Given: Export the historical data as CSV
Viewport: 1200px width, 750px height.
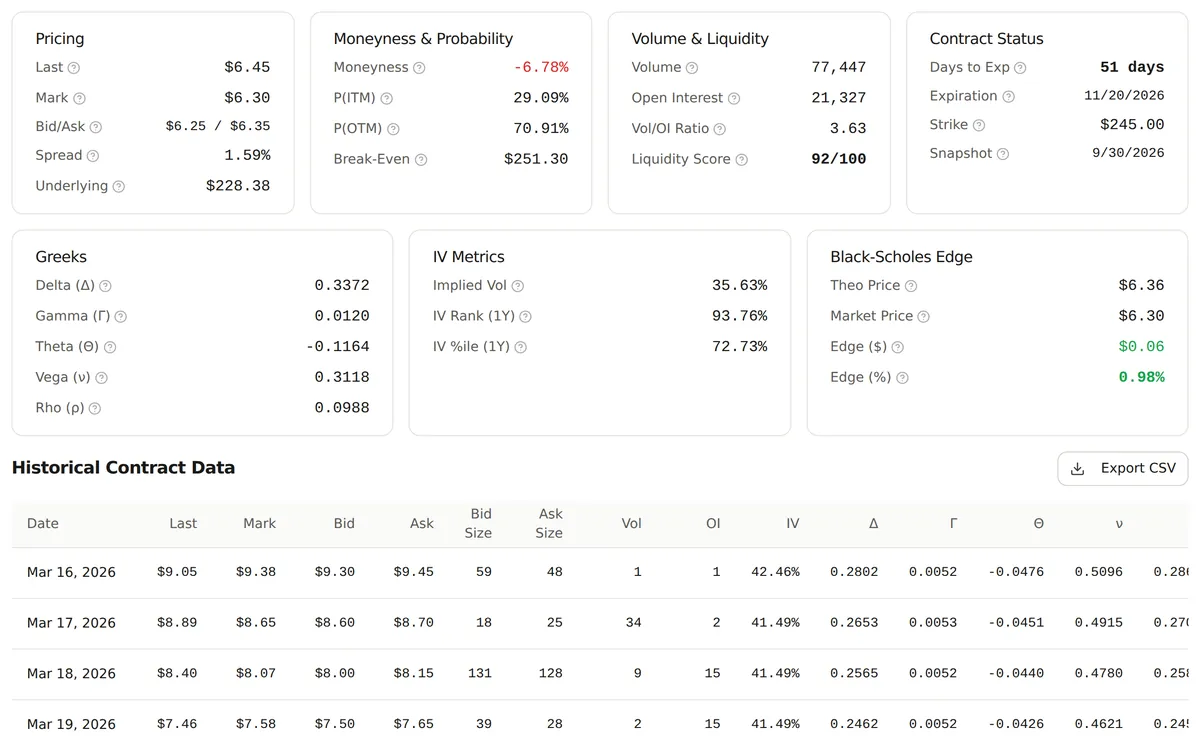Looking at the screenshot, I should coord(1123,468).
